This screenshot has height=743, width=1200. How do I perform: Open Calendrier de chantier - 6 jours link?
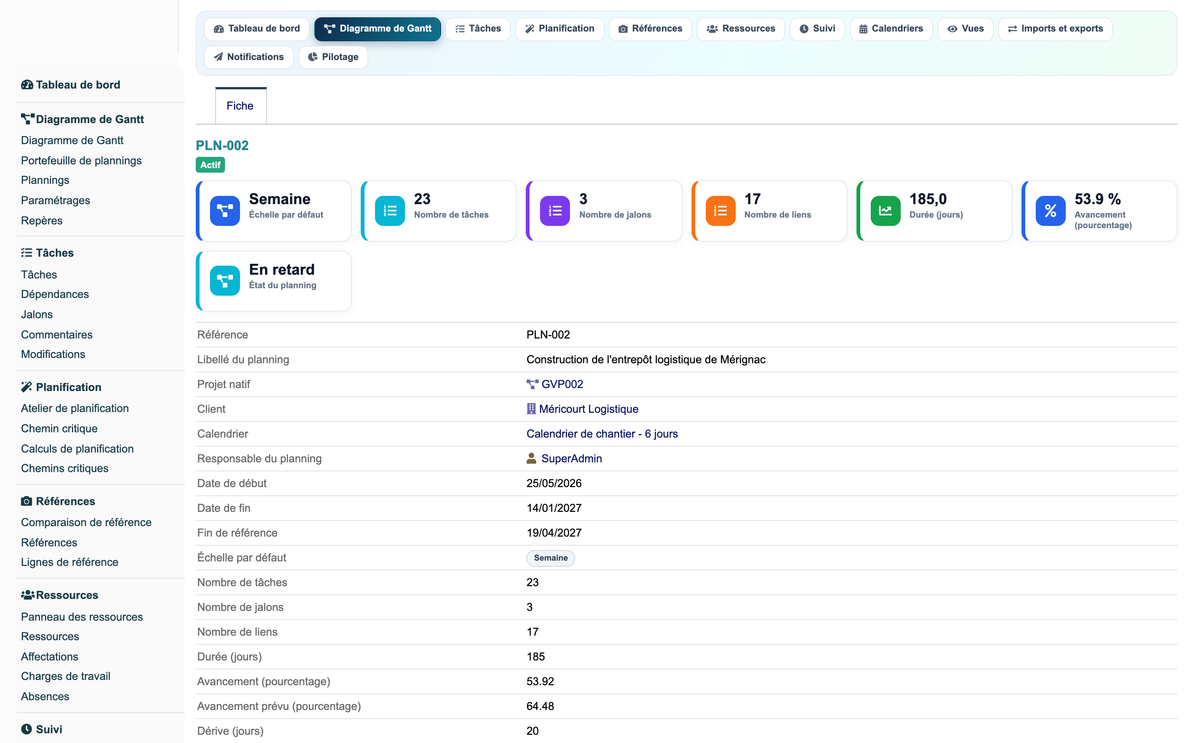pos(602,434)
